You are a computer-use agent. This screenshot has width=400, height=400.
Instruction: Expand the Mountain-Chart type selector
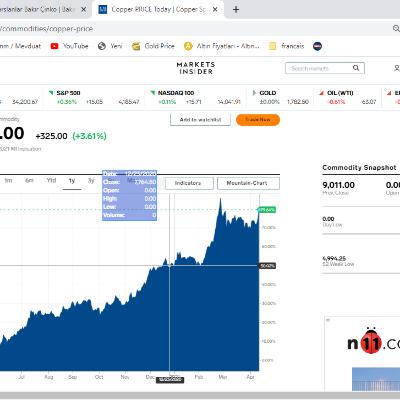click(x=248, y=183)
